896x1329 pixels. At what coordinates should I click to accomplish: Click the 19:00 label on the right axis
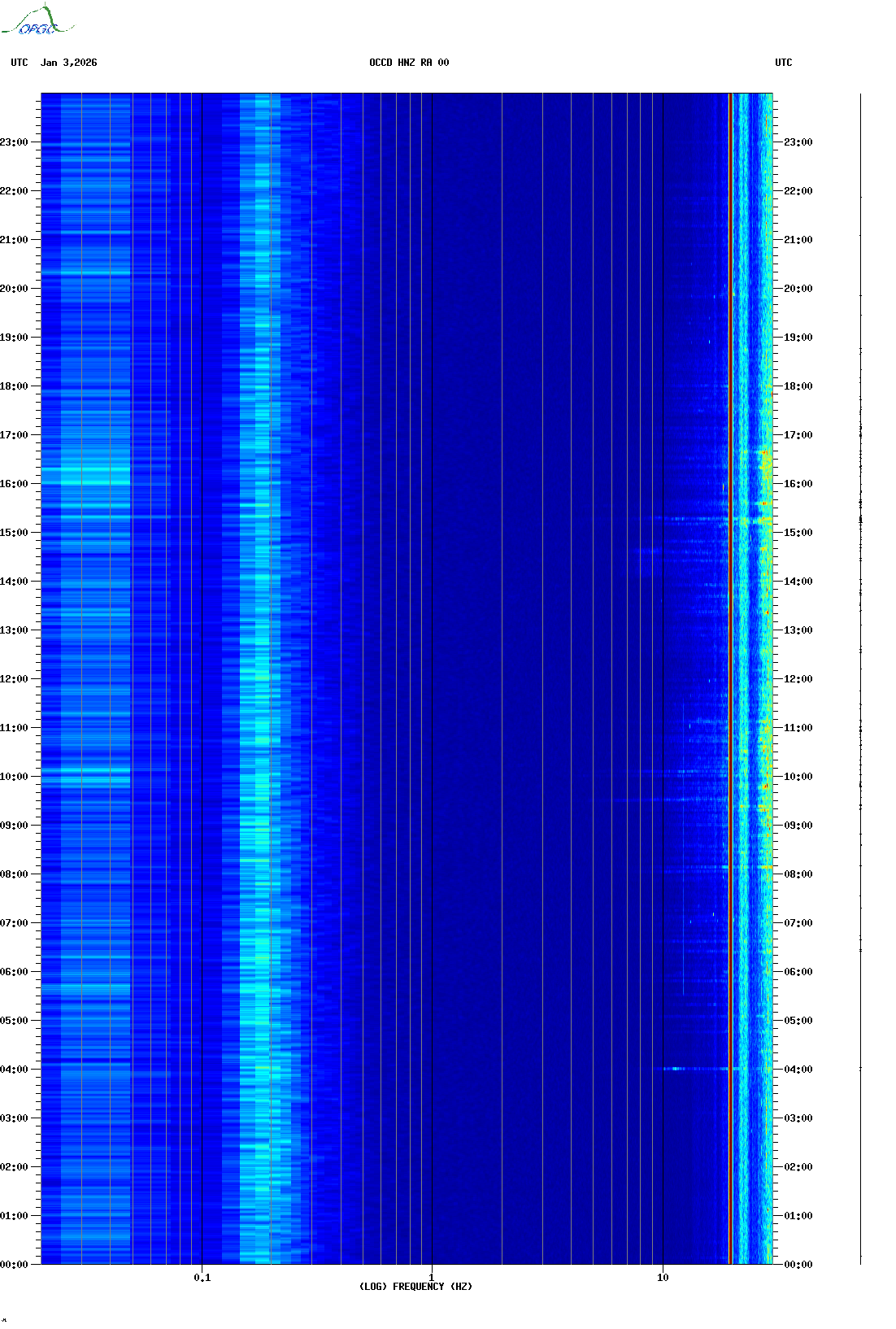tap(798, 338)
